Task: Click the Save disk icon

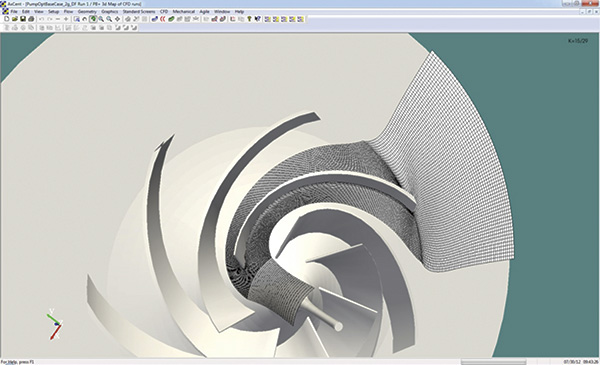Action: coord(23,19)
